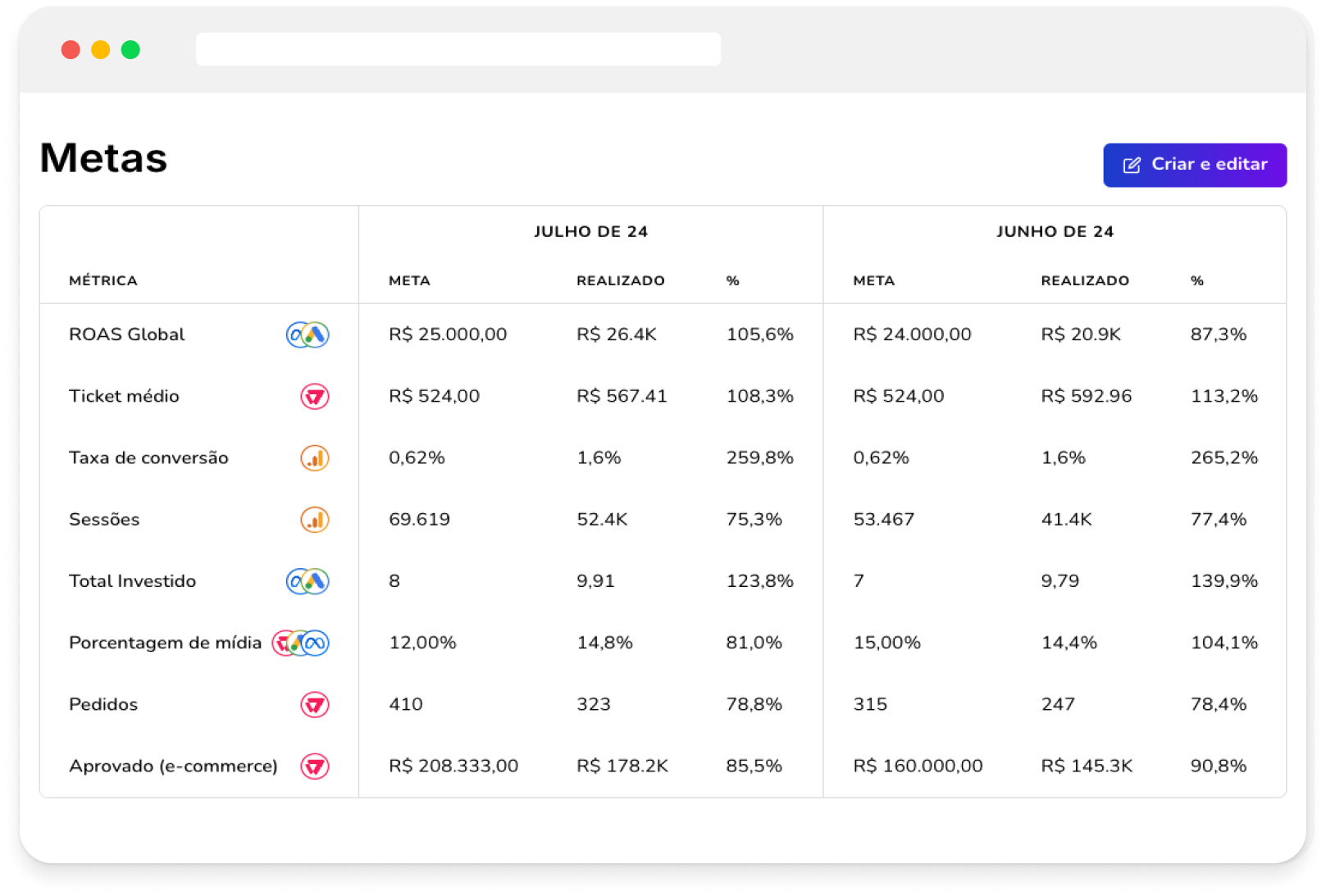The height and width of the screenshot is (896, 1326).
Task: Click the R$ 24.000,00 meta value
Action: pyautogui.click(x=912, y=334)
